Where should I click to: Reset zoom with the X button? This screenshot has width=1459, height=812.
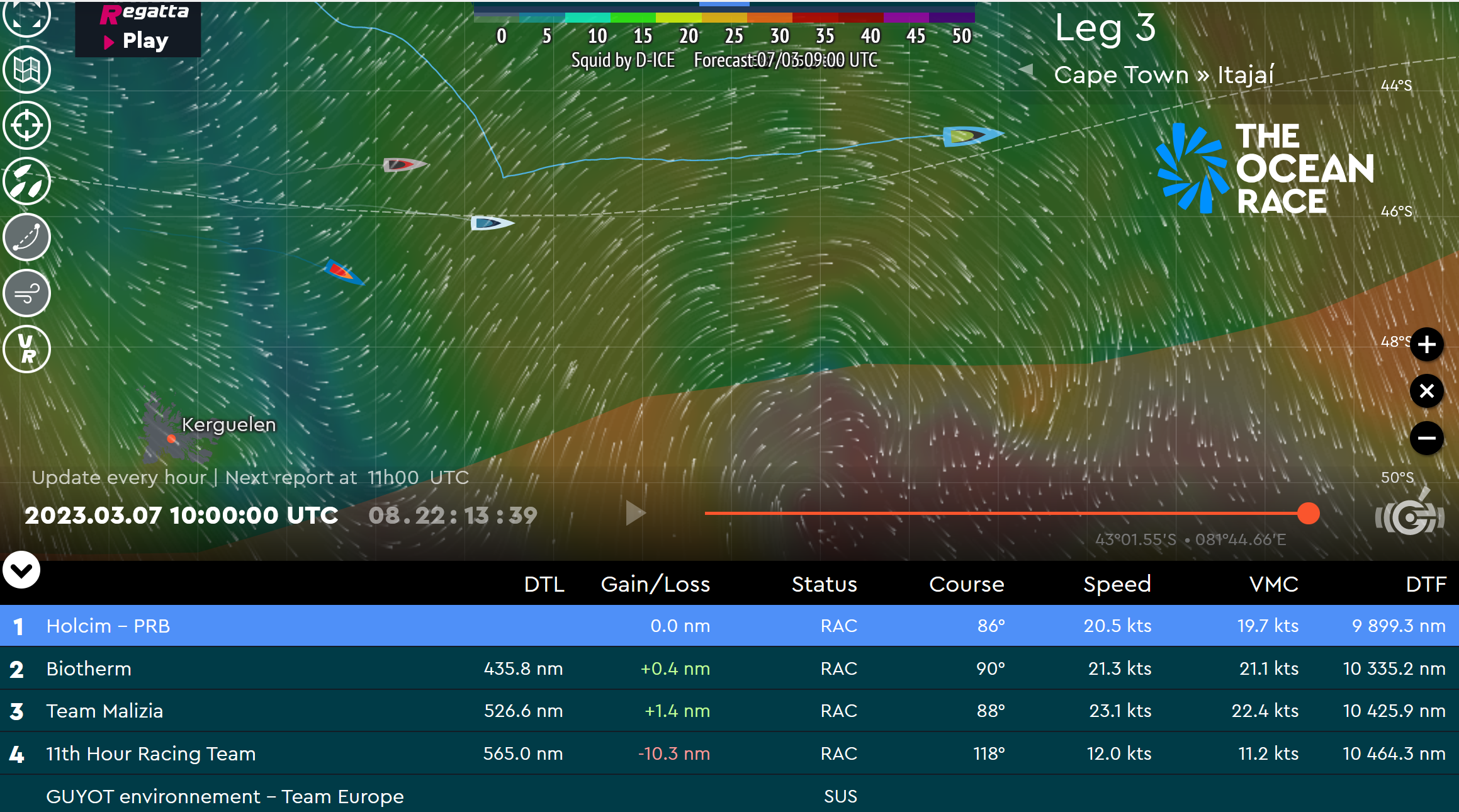1426,392
